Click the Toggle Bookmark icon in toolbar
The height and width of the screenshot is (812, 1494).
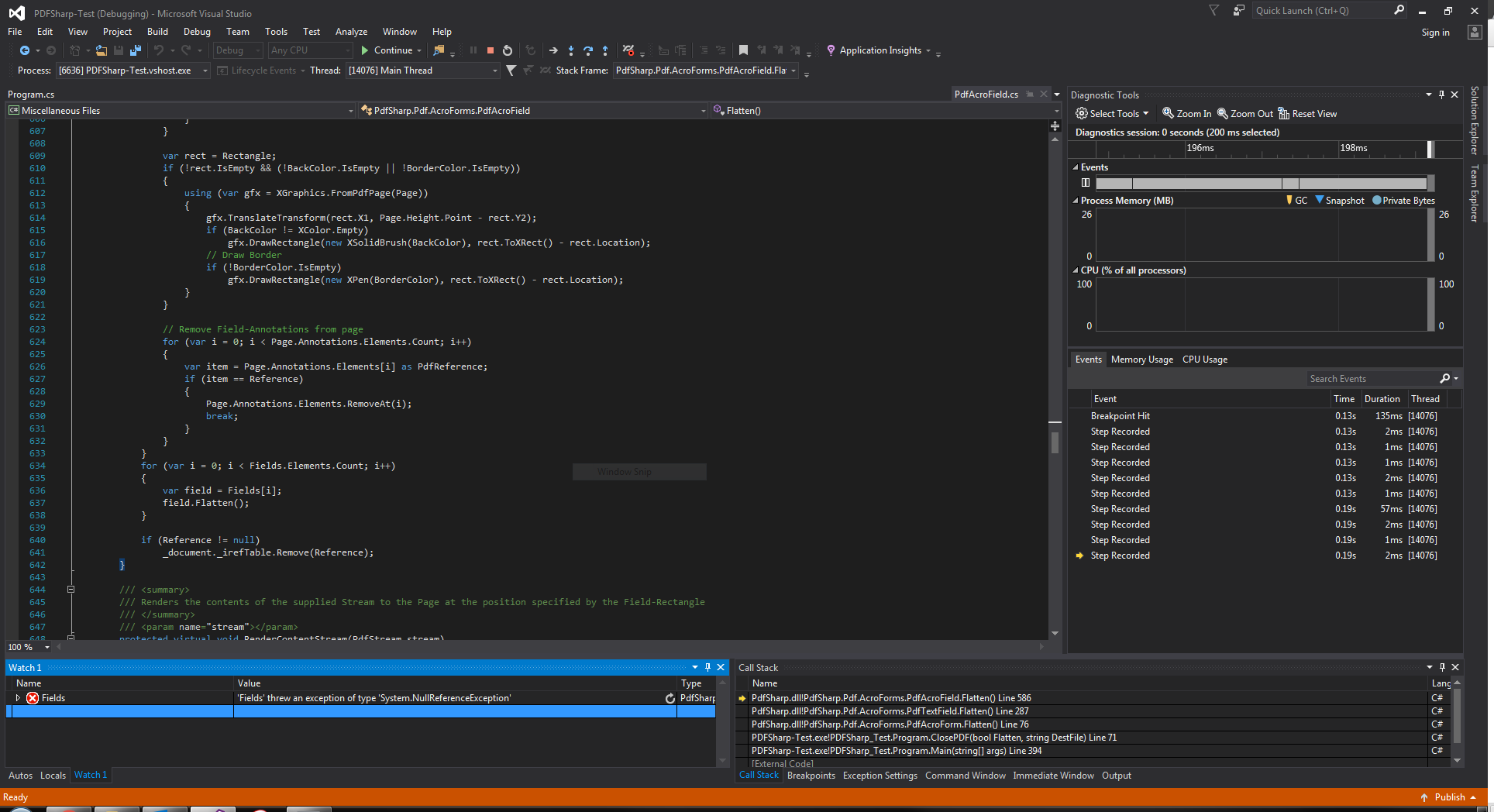[743, 50]
